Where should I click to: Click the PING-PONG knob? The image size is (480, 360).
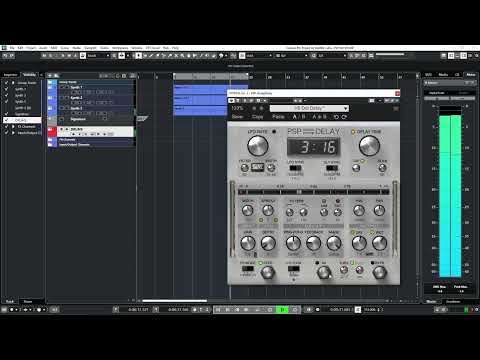pyautogui.click(x=293, y=243)
